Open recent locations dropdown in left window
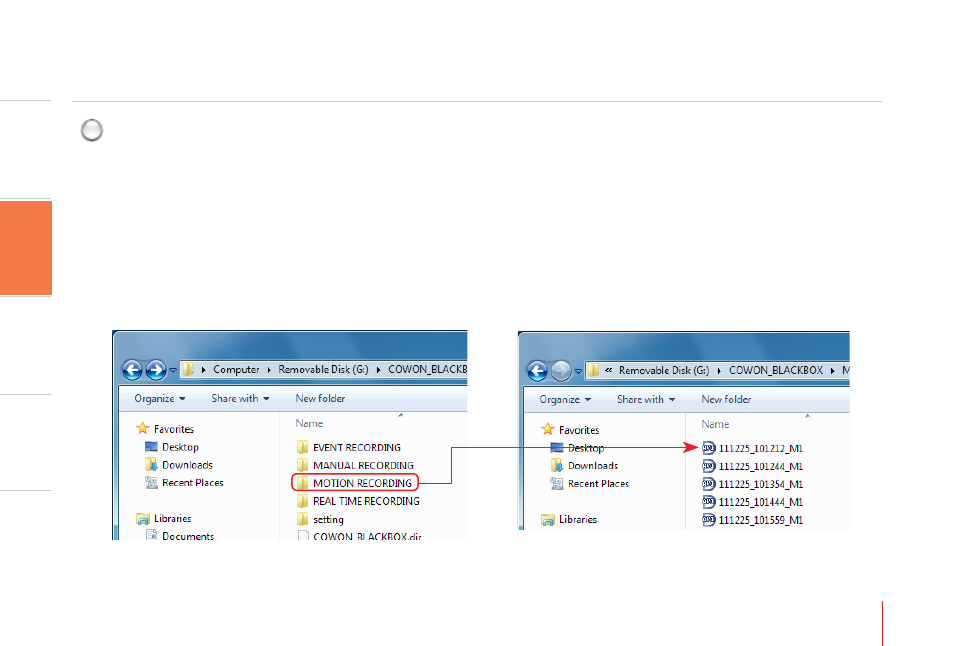Screen dimensions: 954x646 (x=173, y=370)
